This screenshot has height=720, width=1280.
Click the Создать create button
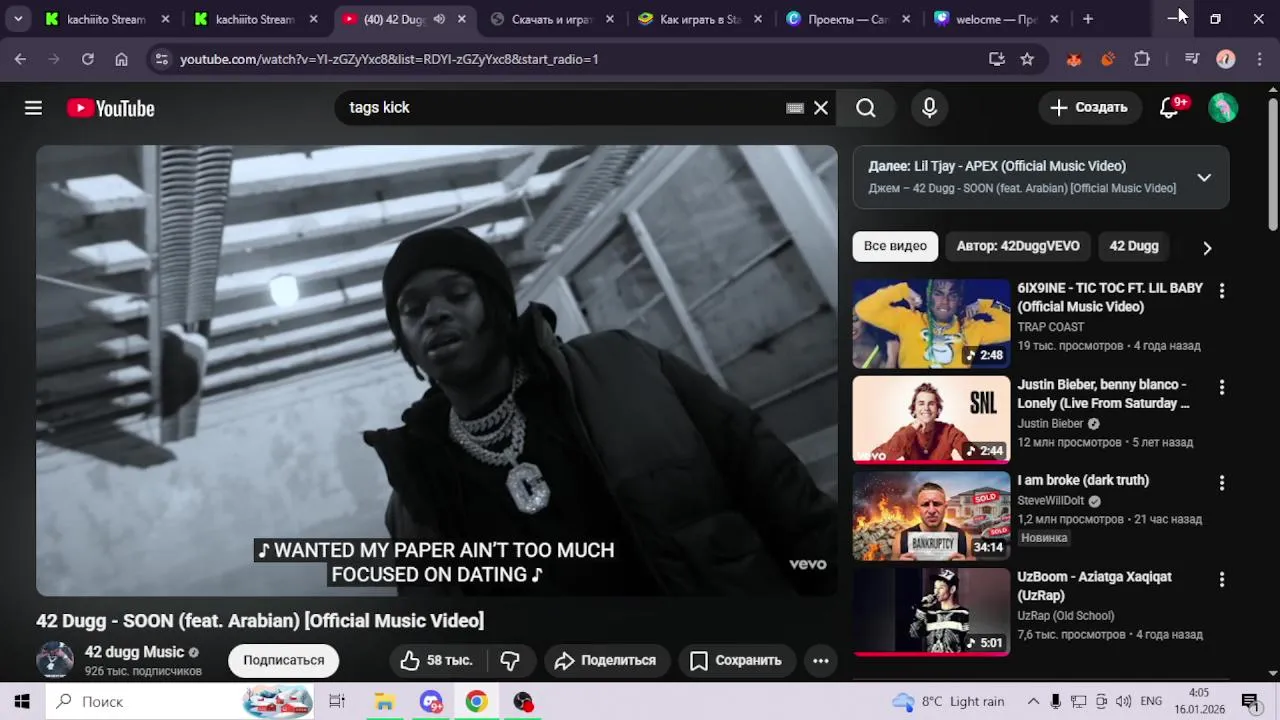coord(1088,108)
